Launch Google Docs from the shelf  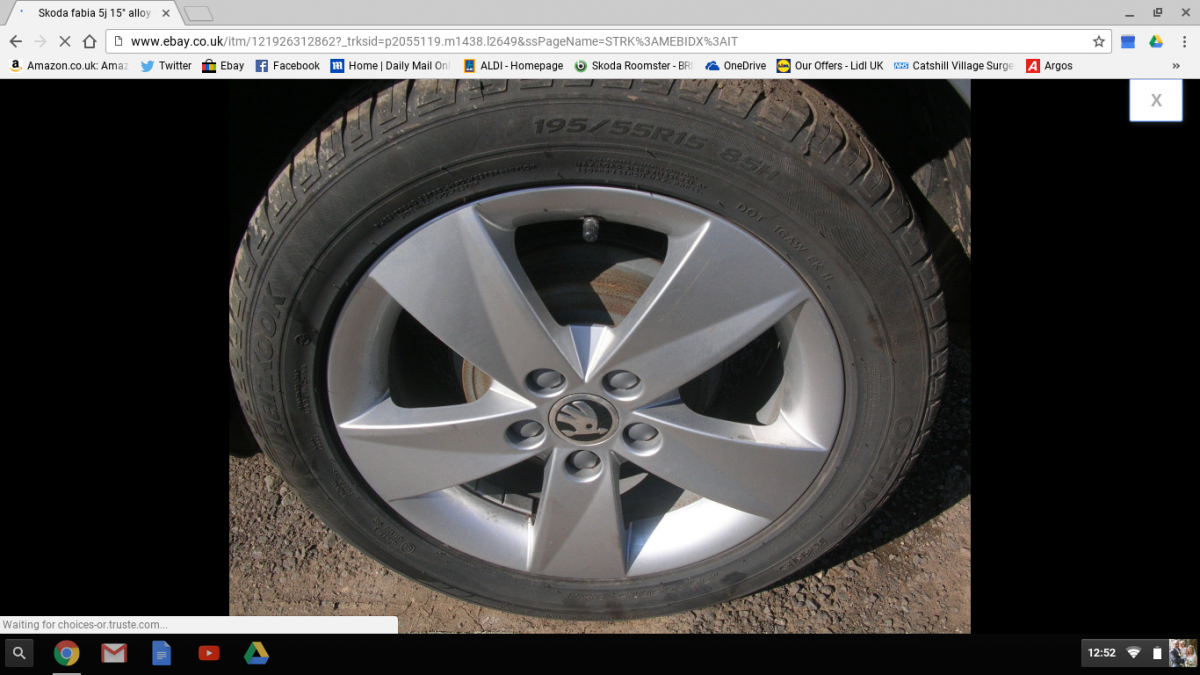tap(161, 653)
